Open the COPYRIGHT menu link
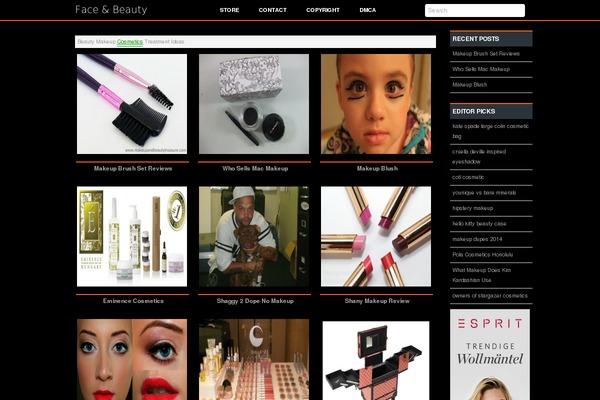 click(x=323, y=10)
